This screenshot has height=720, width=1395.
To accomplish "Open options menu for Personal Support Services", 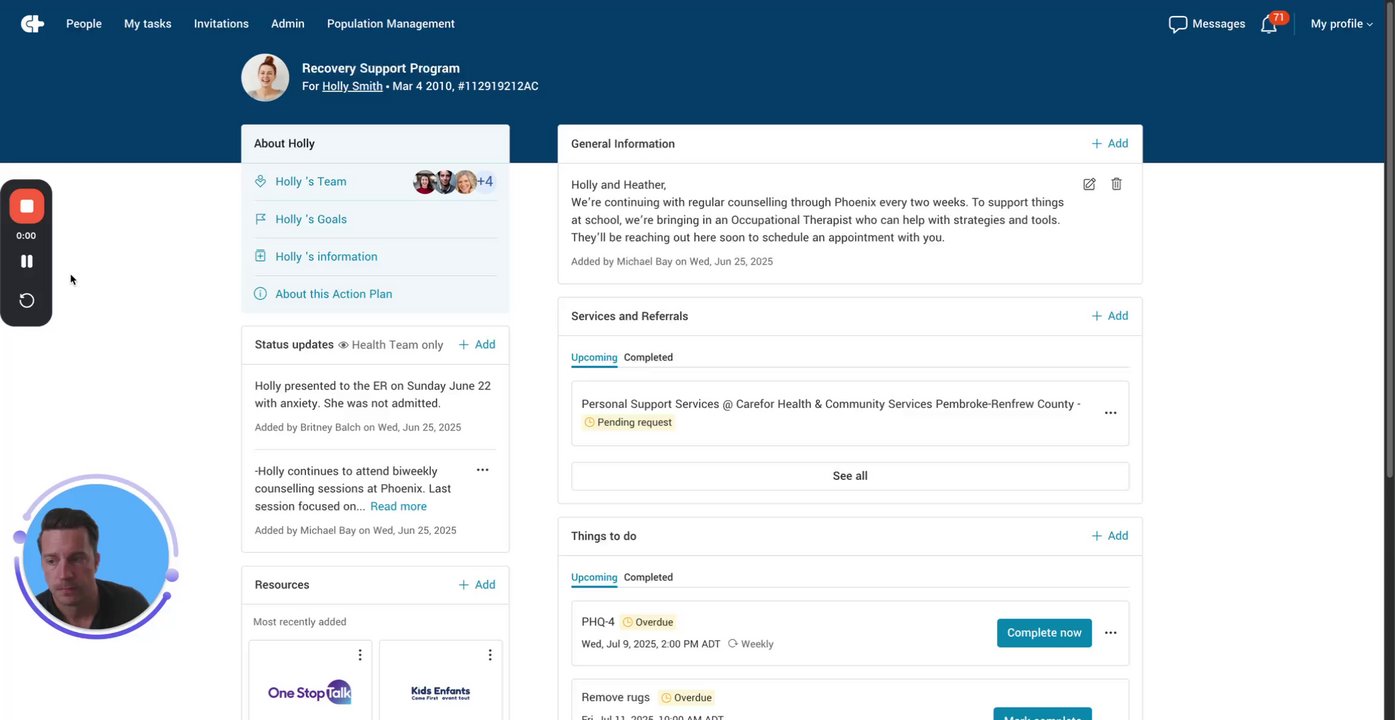I will [x=1110, y=413].
